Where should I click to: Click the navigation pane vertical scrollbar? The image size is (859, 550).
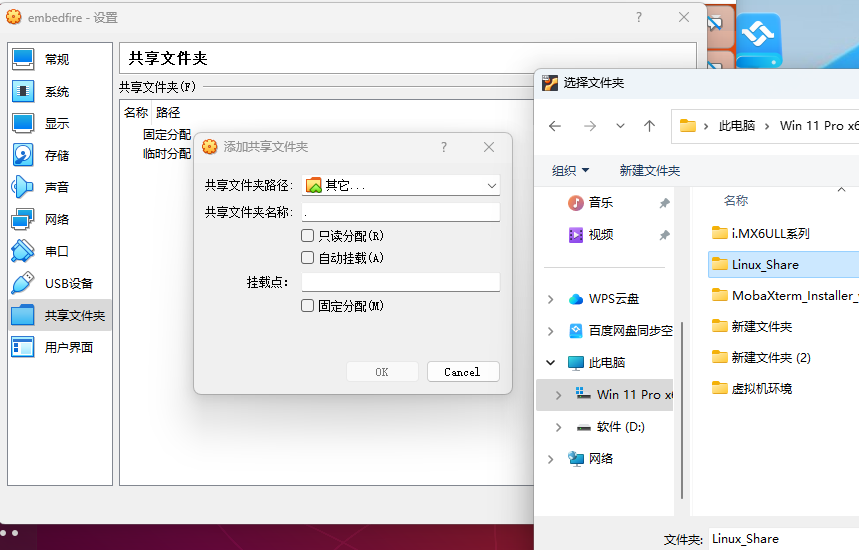coord(682,410)
